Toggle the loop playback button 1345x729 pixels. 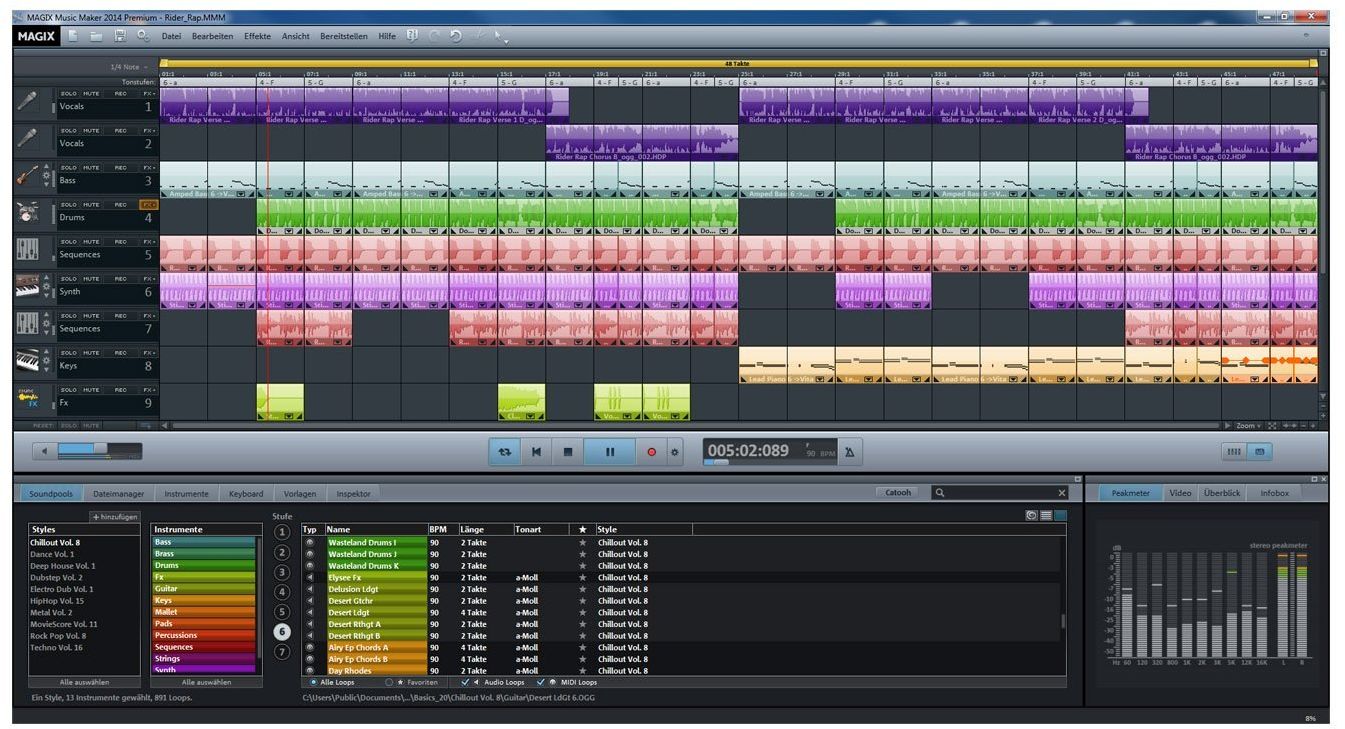point(503,452)
